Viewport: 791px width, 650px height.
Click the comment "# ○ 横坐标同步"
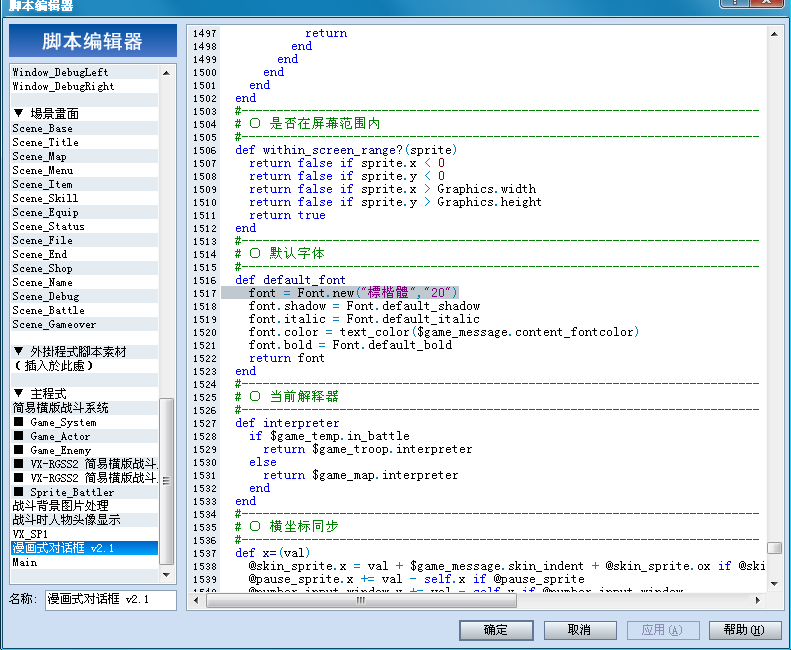287,526
